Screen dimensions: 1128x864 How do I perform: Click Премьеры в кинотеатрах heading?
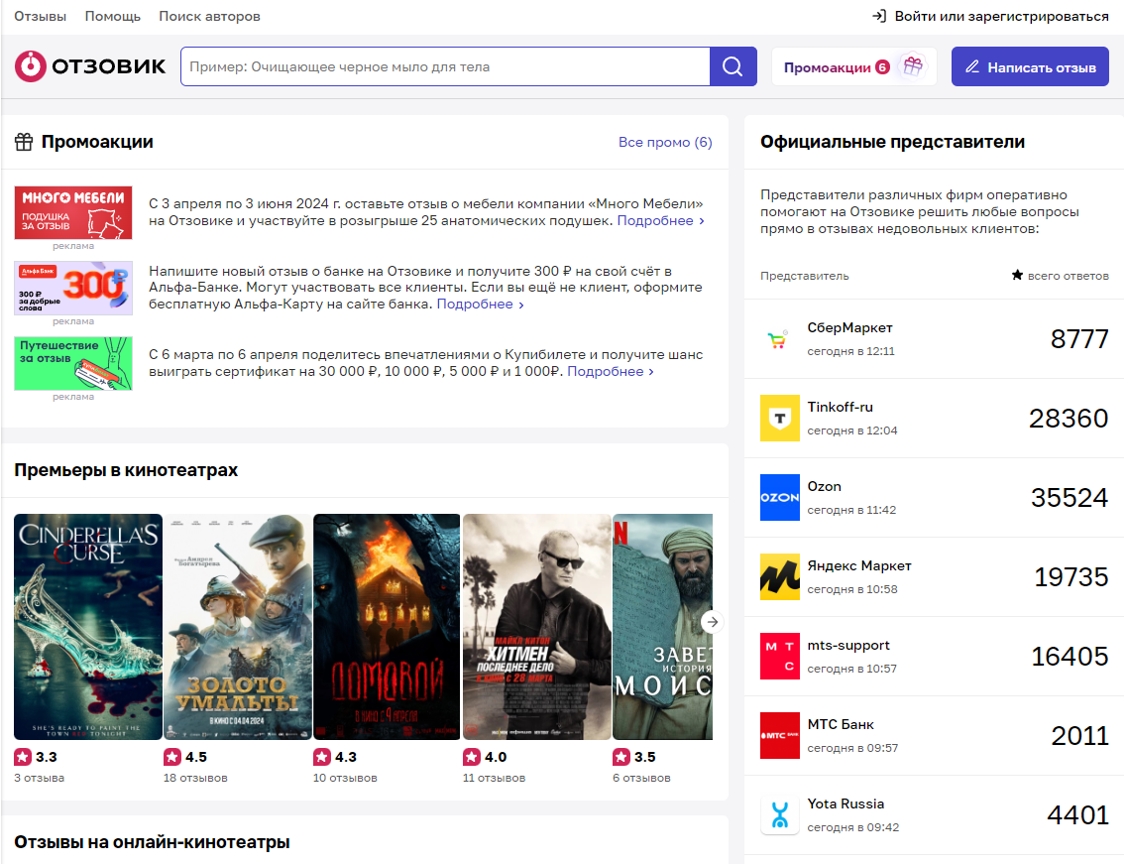126,470
